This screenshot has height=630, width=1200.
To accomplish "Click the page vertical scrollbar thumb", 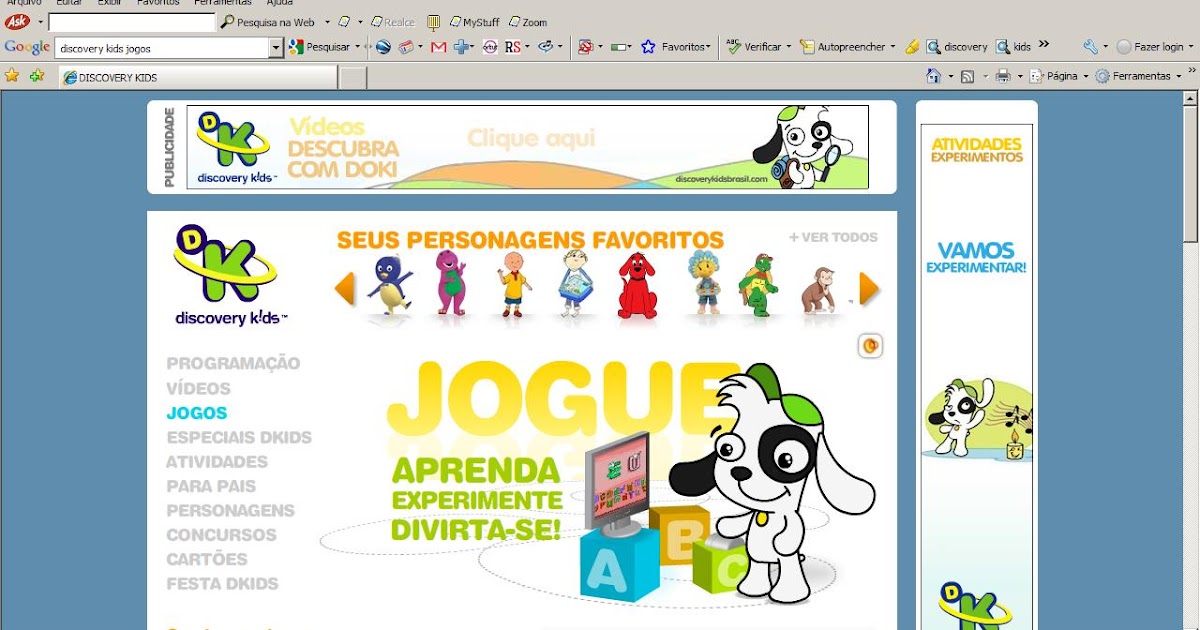I will [x=1190, y=174].
